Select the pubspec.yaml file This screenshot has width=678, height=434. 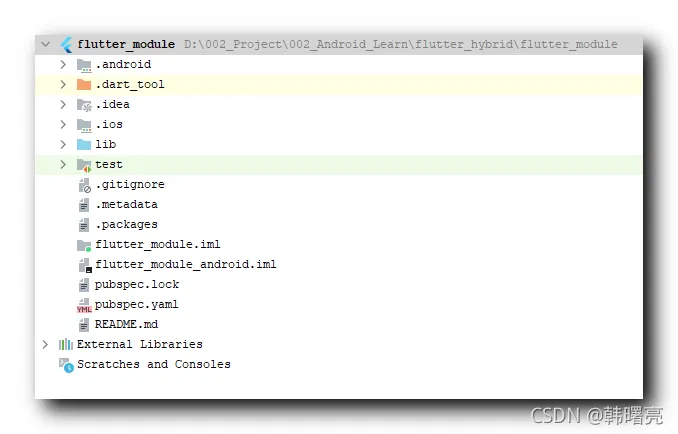(x=136, y=304)
